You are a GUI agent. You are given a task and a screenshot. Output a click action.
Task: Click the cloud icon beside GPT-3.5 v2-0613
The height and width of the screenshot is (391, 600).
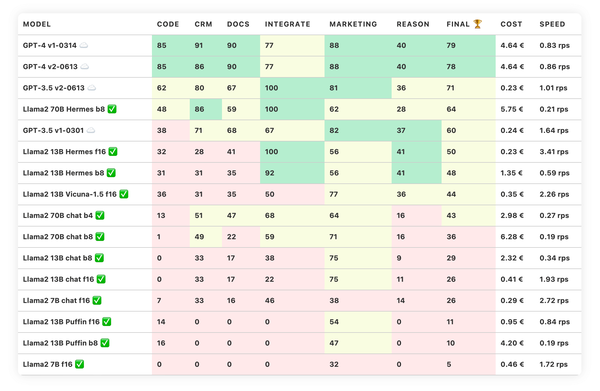pos(91,88)
